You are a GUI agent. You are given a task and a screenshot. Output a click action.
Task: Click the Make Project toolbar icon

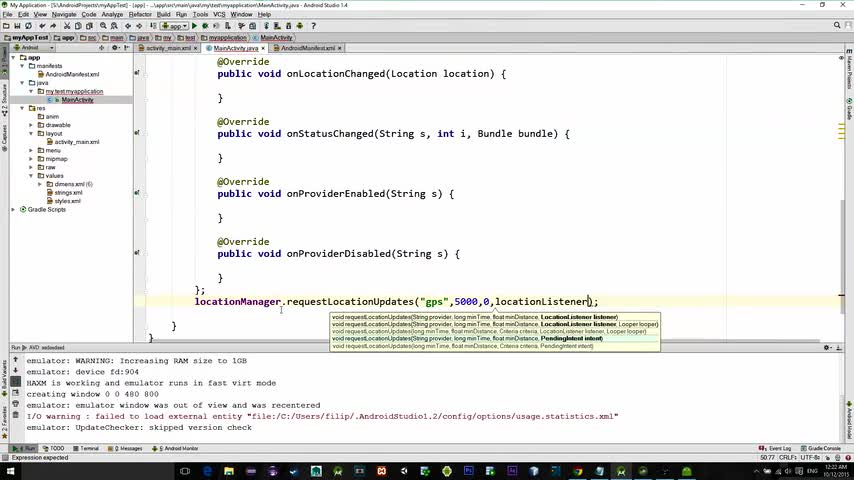click(153, 26)
